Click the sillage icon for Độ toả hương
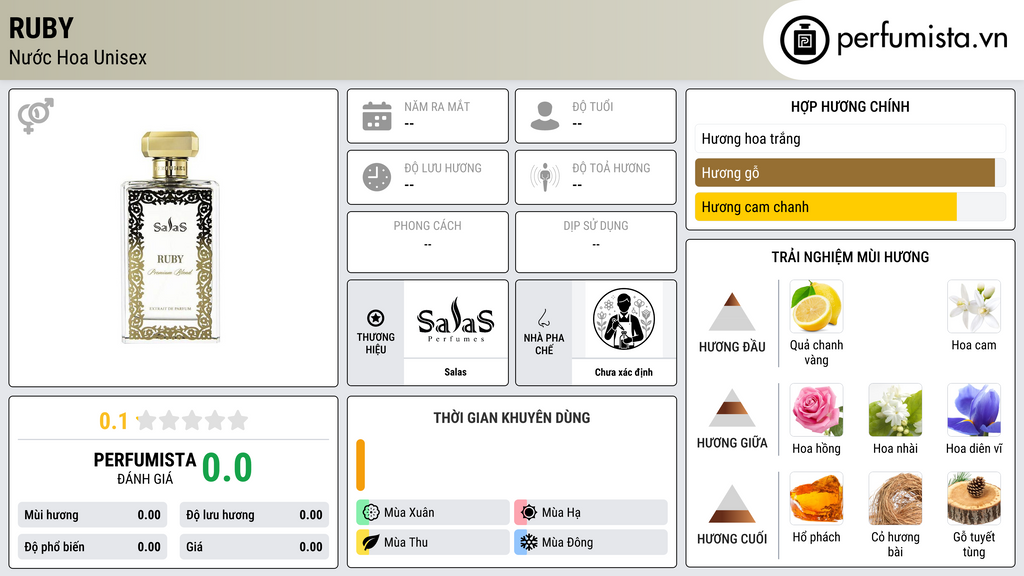This screenshot has width=1024, height=576. pos(545,177)
